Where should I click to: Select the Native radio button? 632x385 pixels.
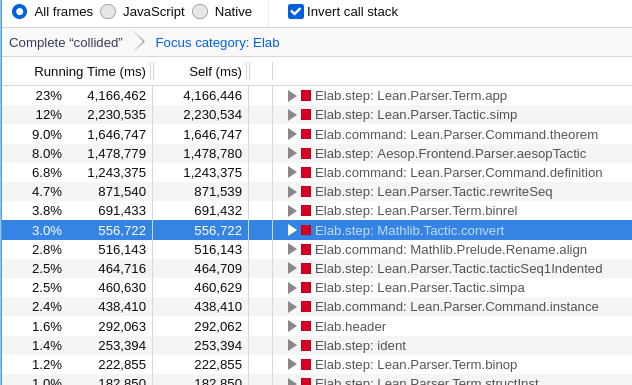(x=200, y=12)
